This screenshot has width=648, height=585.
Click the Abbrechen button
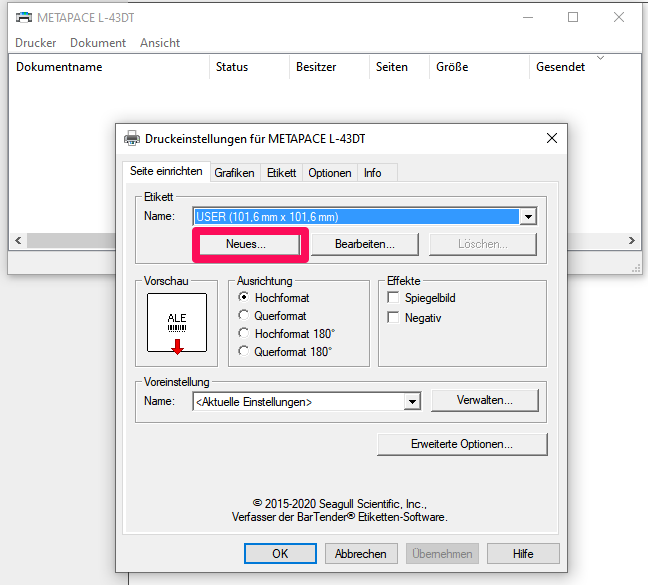(361, 554)
